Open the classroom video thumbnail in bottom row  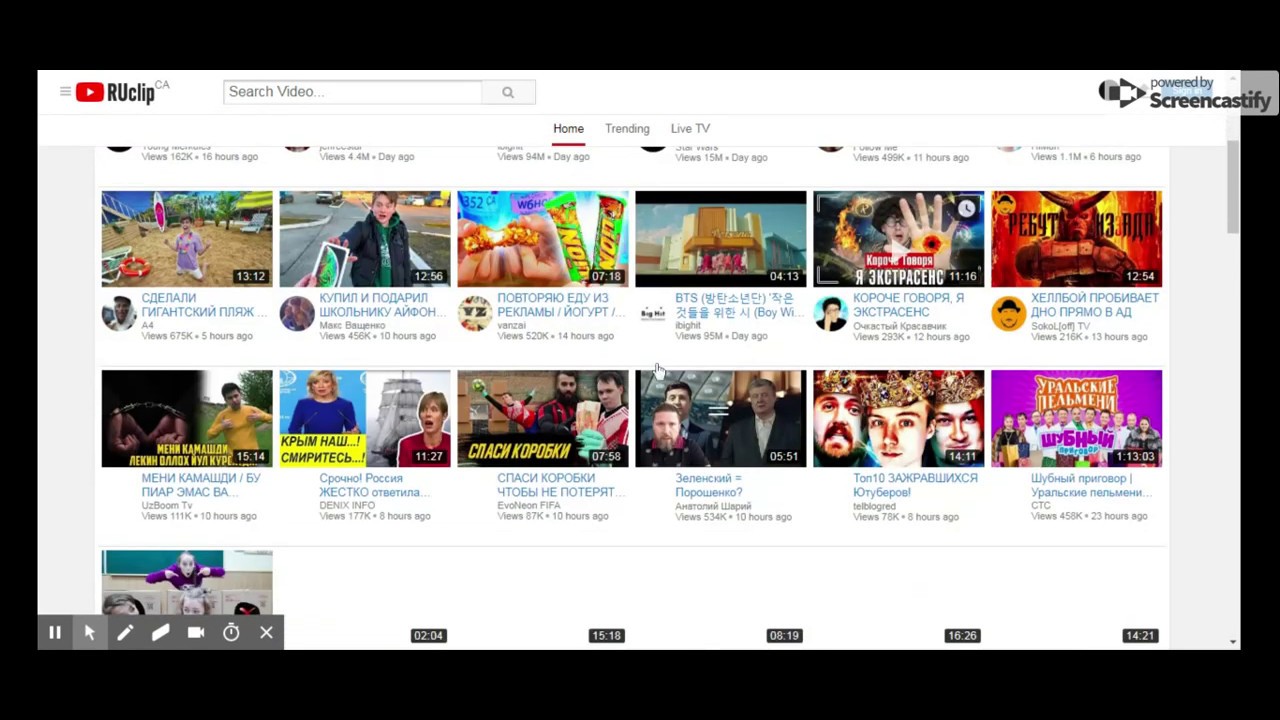tap(187, 583)
